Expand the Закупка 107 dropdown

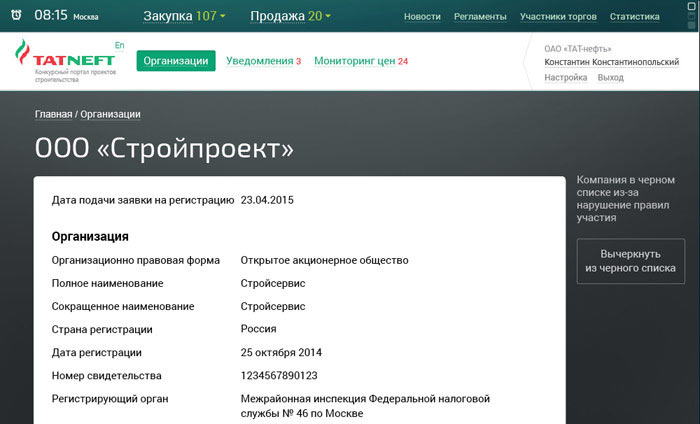pyautogui.click(x=184, y=16)
